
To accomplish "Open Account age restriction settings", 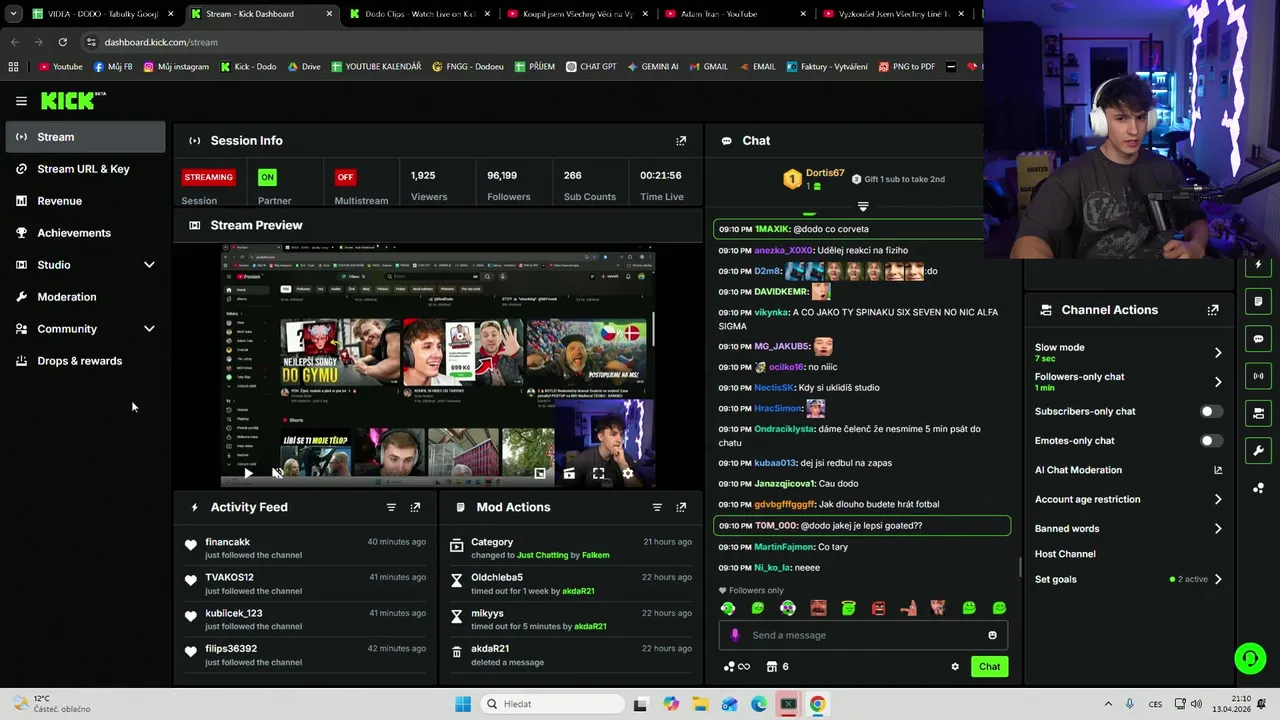I will pyautogui.click(x=1128, y=499).
